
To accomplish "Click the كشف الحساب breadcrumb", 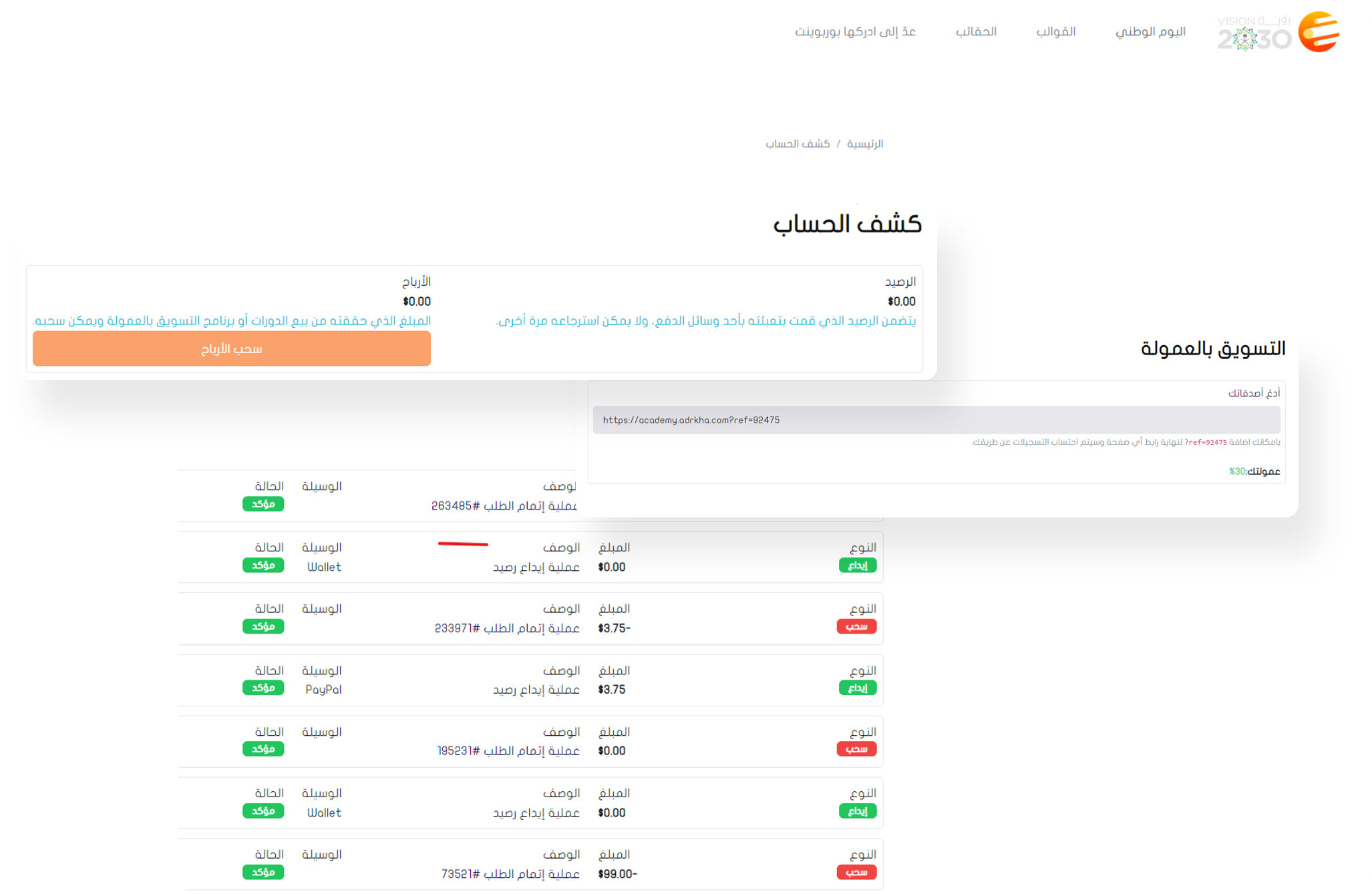I will [798, 144].
